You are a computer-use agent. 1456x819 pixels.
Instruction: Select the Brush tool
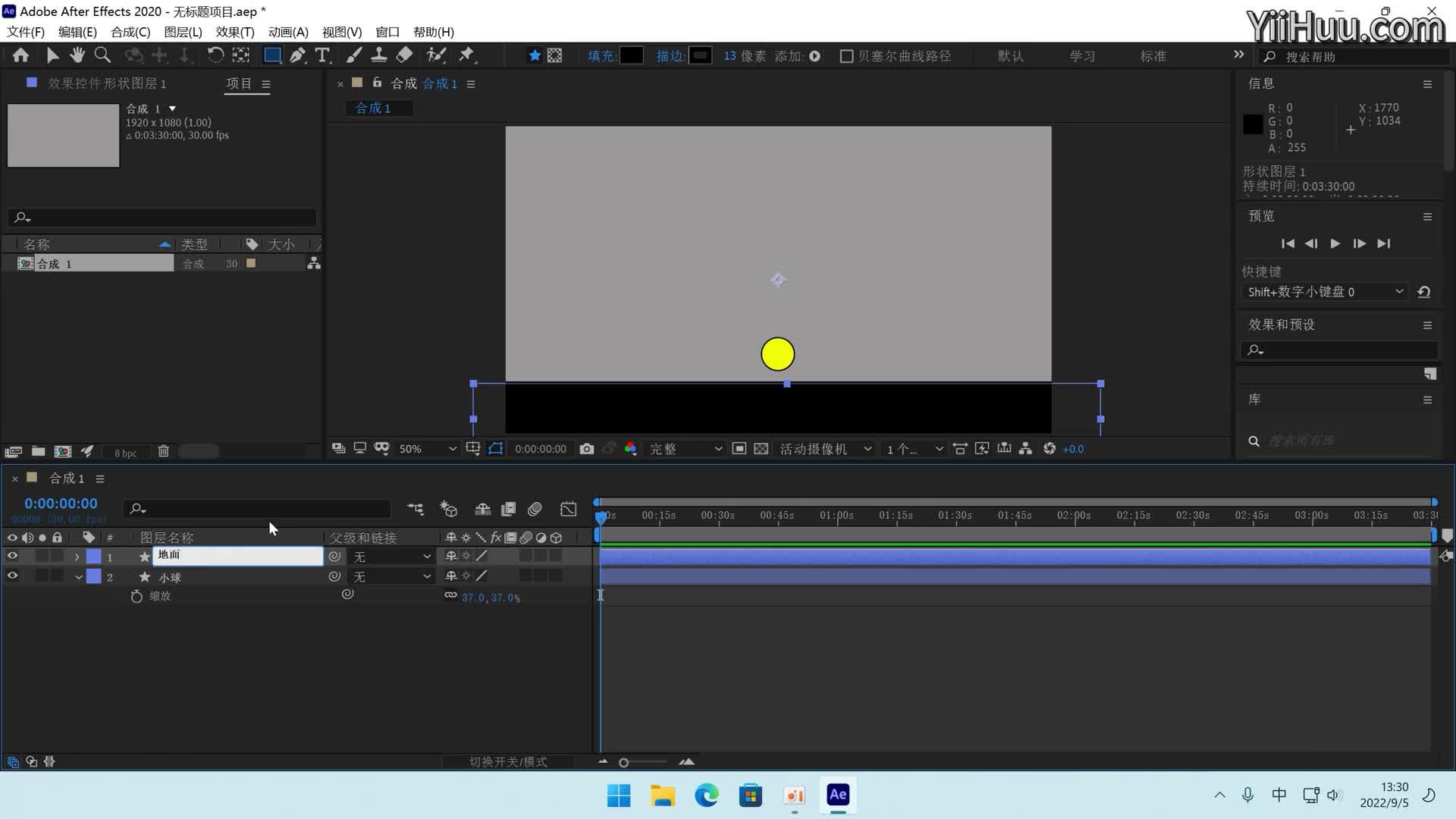point(353,55)
